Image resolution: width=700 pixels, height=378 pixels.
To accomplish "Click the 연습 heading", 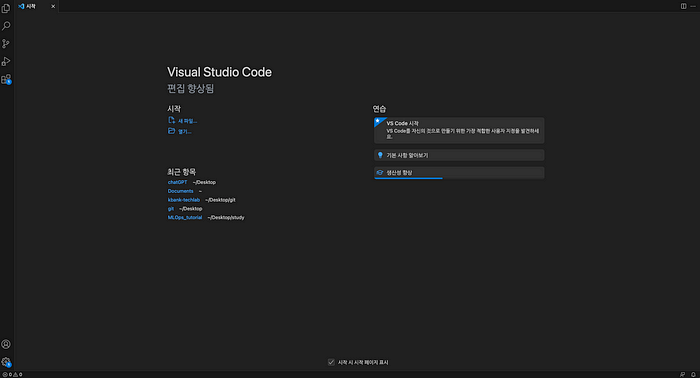I will click(x=379, y=109).
